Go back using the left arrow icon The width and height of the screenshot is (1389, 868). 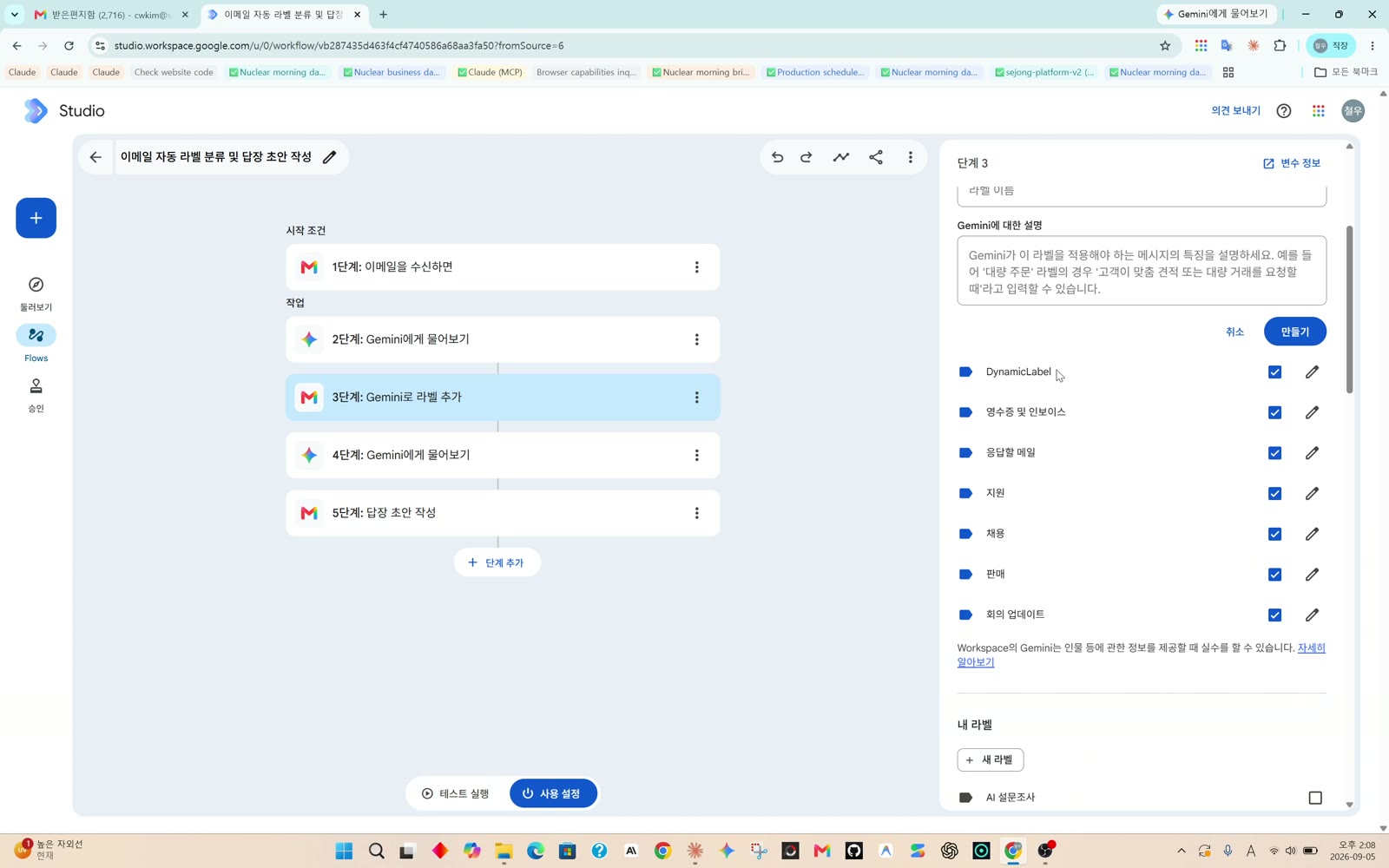coord(95,157)
